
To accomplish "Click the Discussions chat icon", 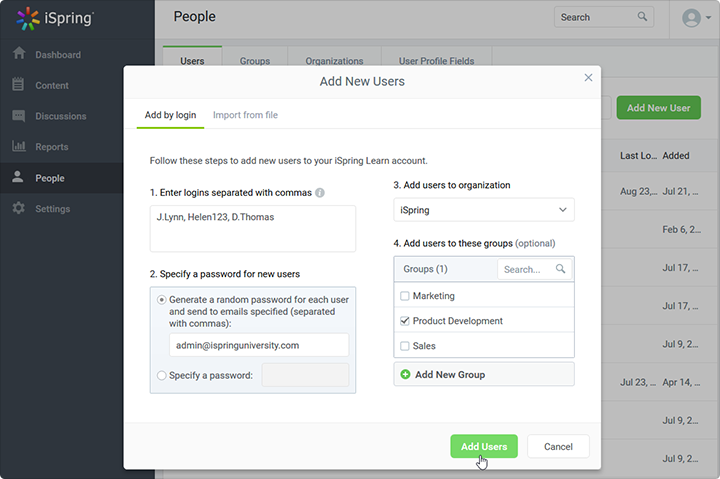I will tap(18, 115).
